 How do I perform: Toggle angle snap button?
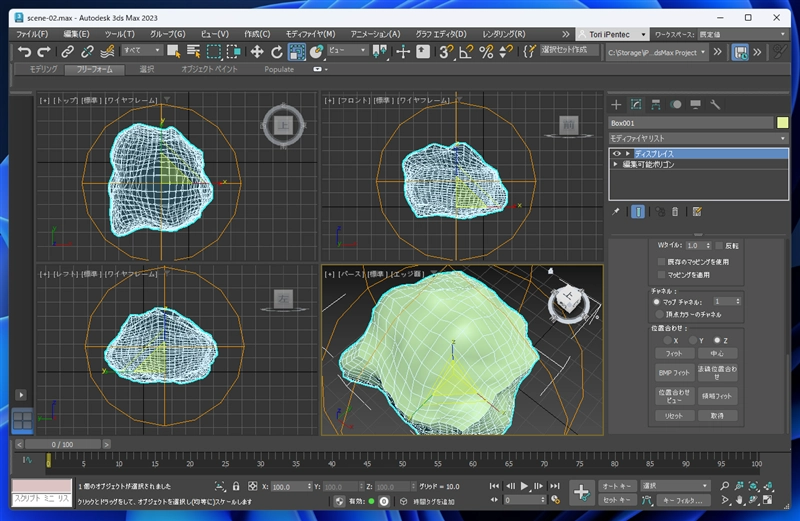[466, 52]
